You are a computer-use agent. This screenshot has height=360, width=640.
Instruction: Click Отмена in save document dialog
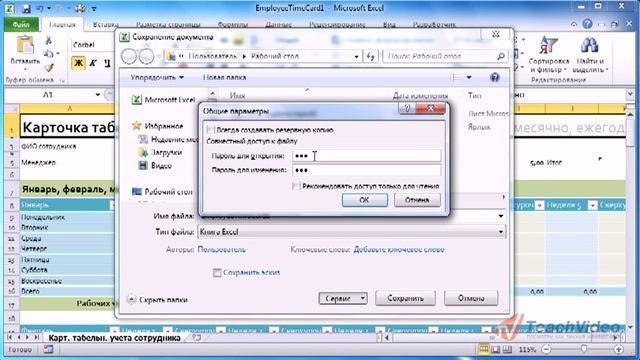(x=471, y=298)
